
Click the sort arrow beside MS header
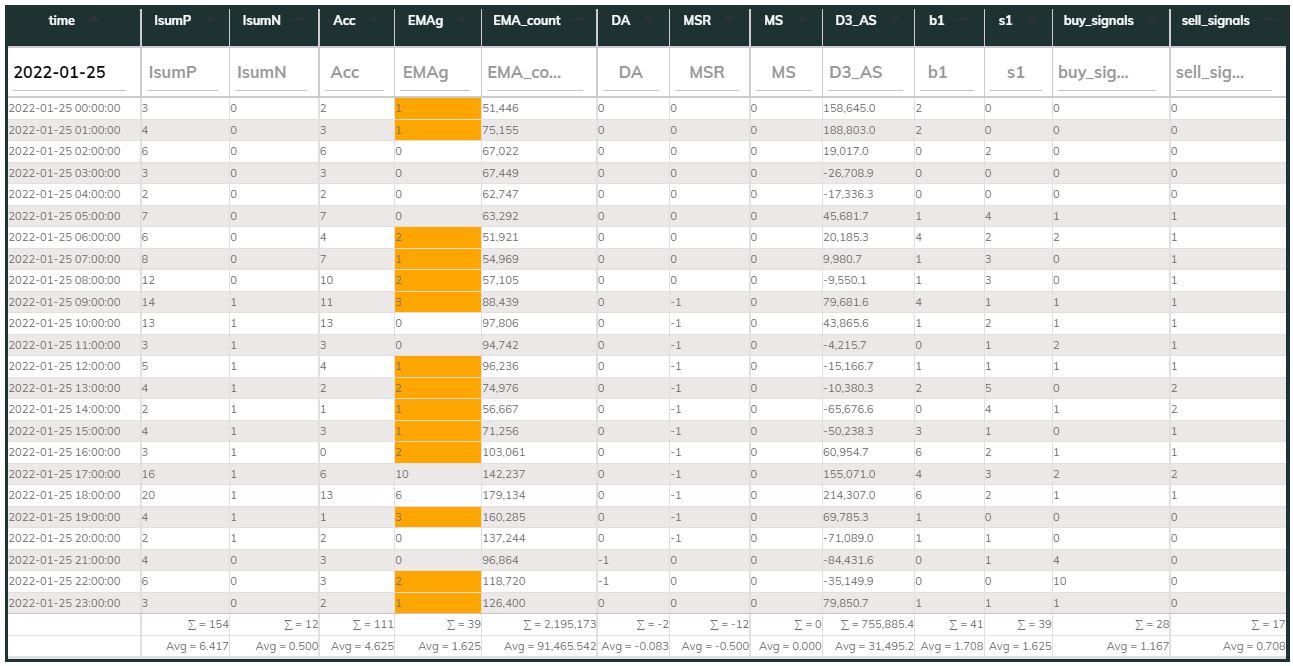coord(800,21)
